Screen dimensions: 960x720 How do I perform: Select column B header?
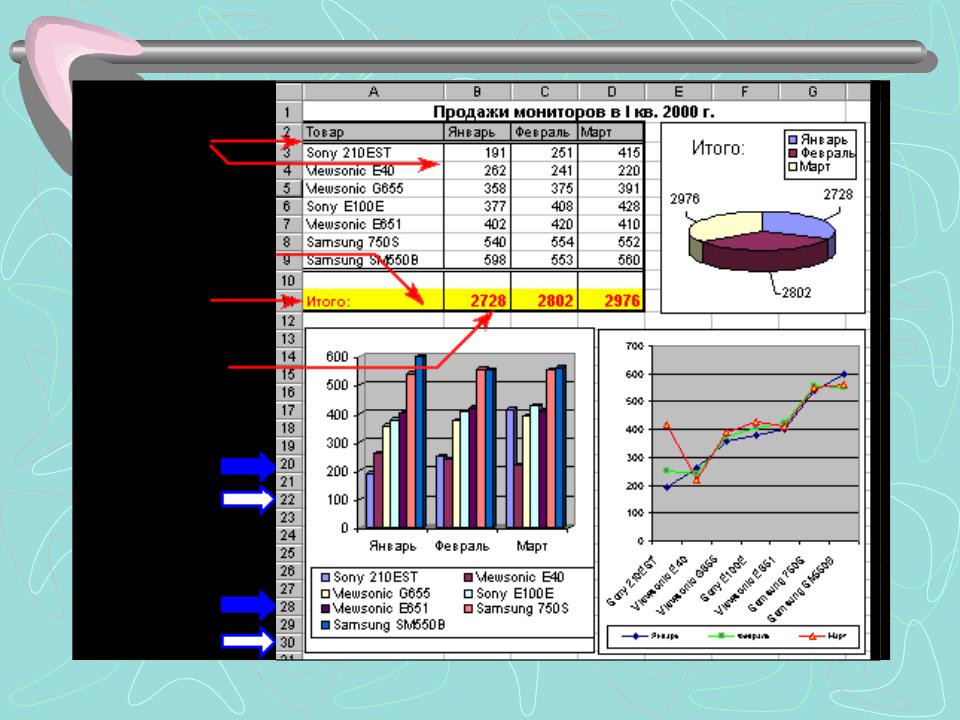click(x=478, y=92)
